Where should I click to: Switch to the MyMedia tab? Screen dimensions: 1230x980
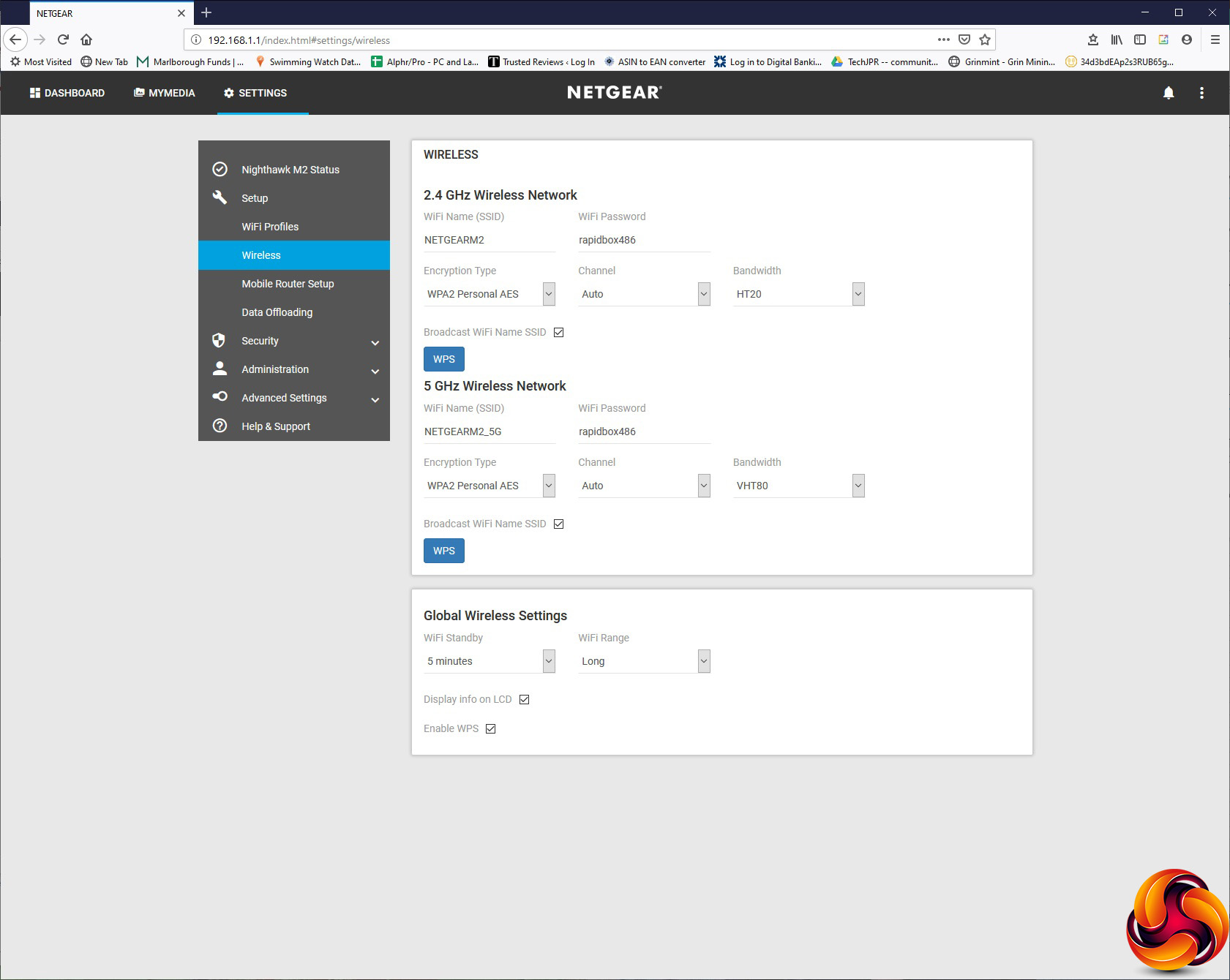tap(165, 93)
